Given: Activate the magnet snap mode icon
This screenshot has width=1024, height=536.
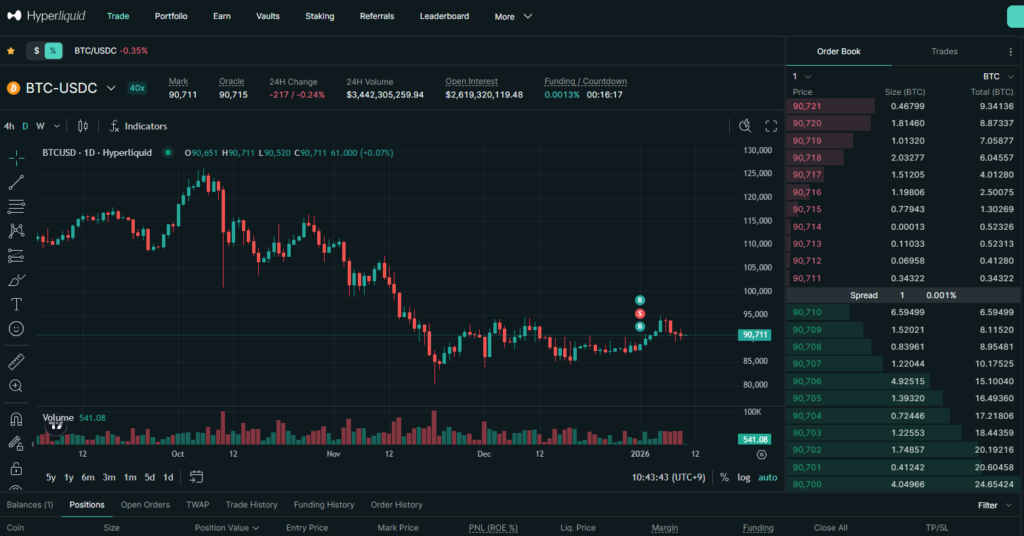Looking at the screenshot, I should click(16, 420).
